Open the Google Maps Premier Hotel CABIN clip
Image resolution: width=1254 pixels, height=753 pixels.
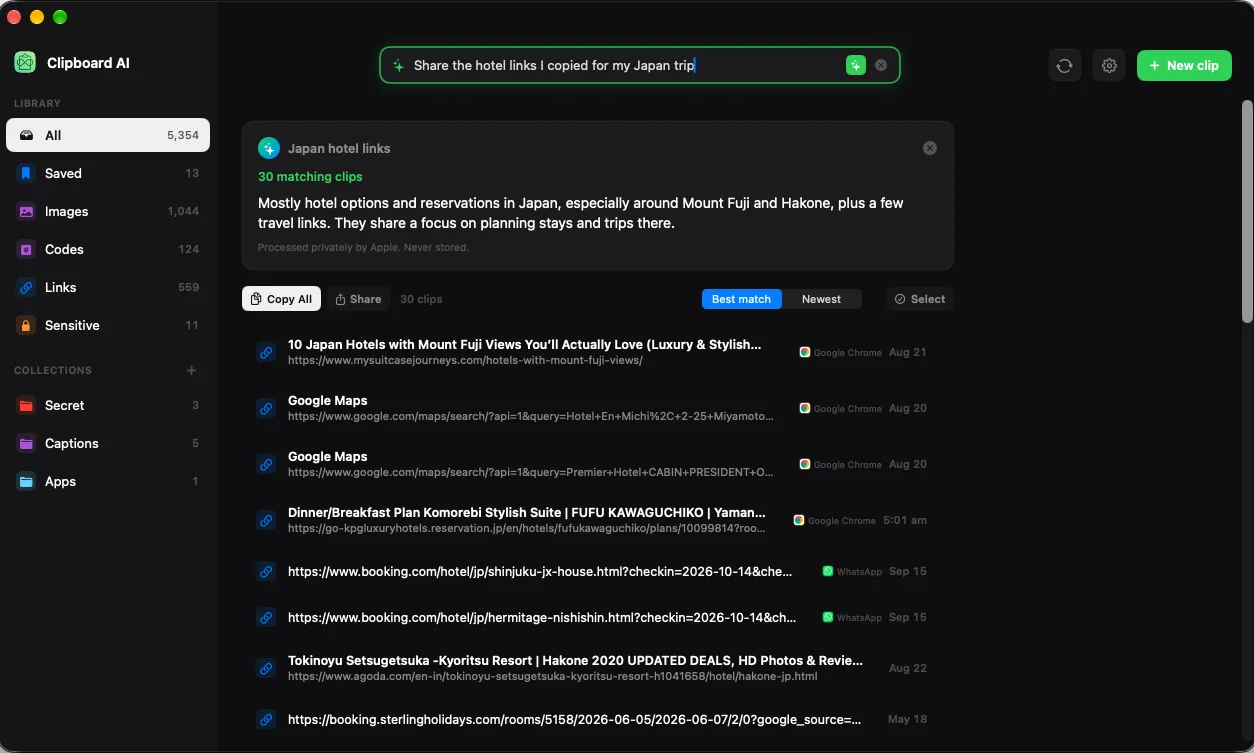(x=597, y=464)
